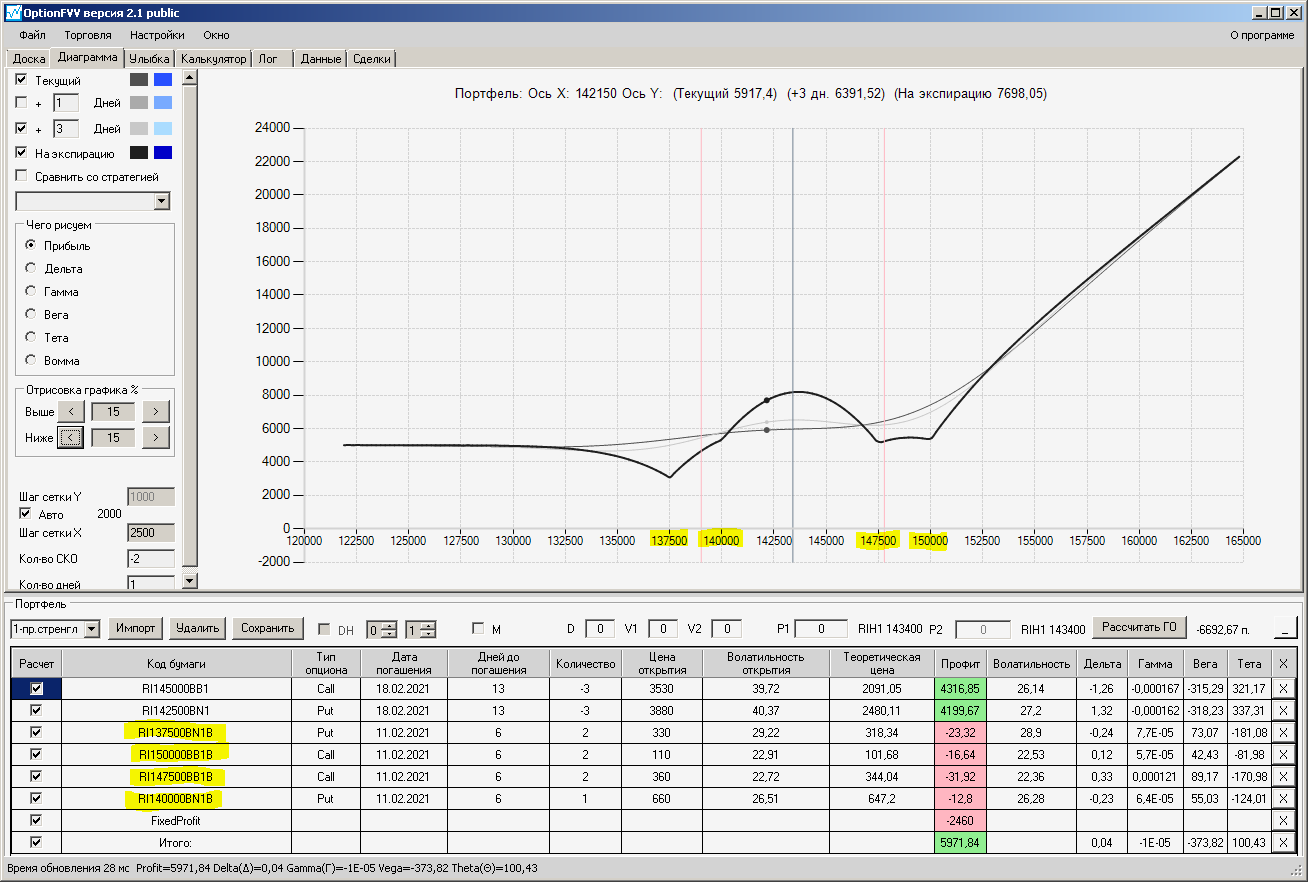Click the left panel scroll-down arrow
The image size is (1308, 882).
pyautogui.click(x=190, y=581)
